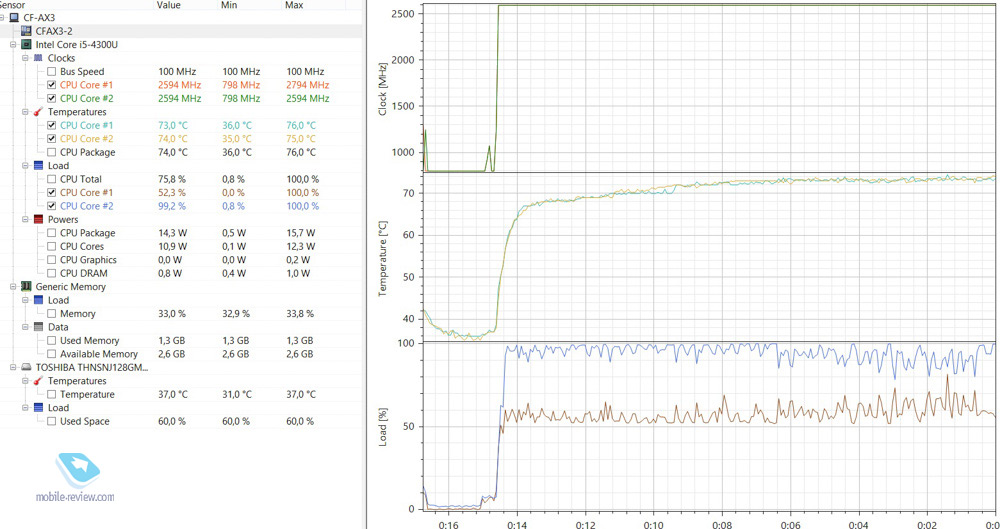The width and height of the screenshot is (1000, 529).
Task: Check the Used Memory checkbox
Action: [52, 340]
